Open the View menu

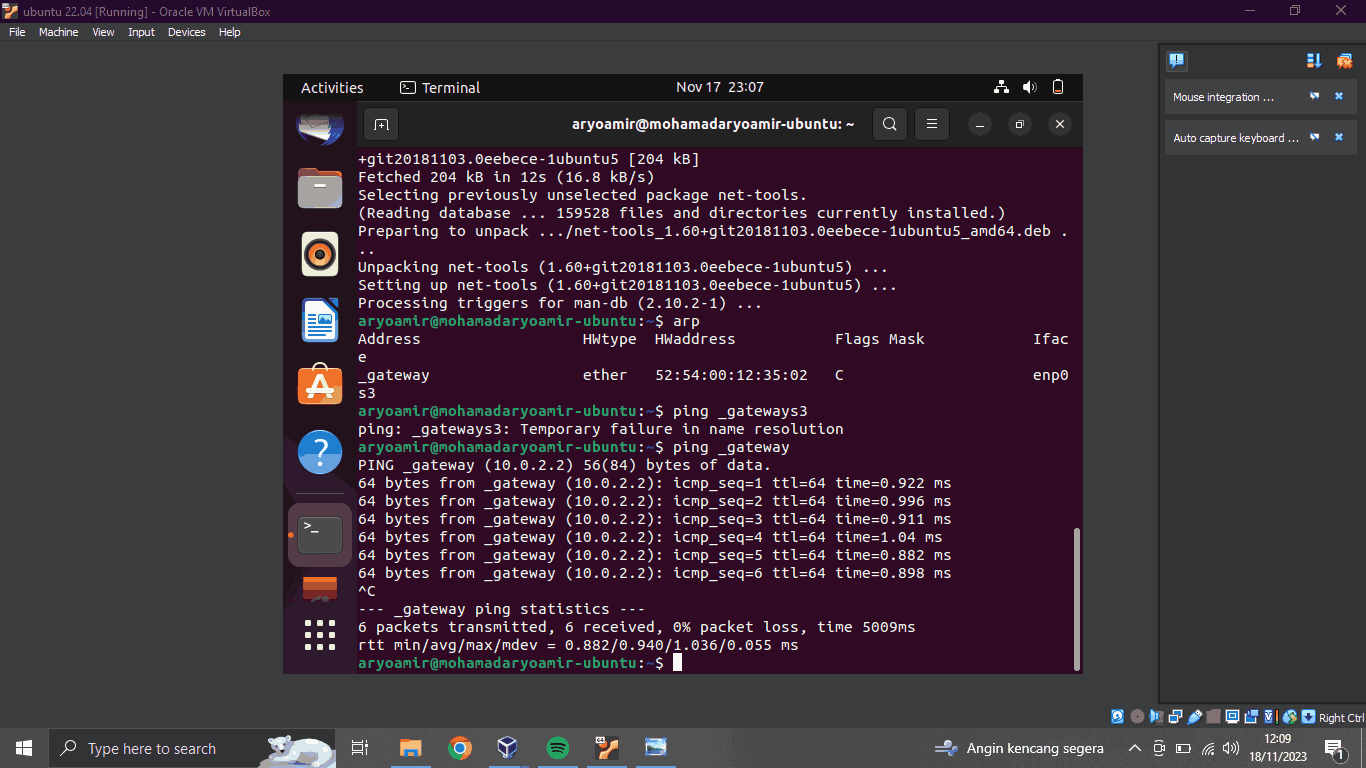[x=103, y=32]
